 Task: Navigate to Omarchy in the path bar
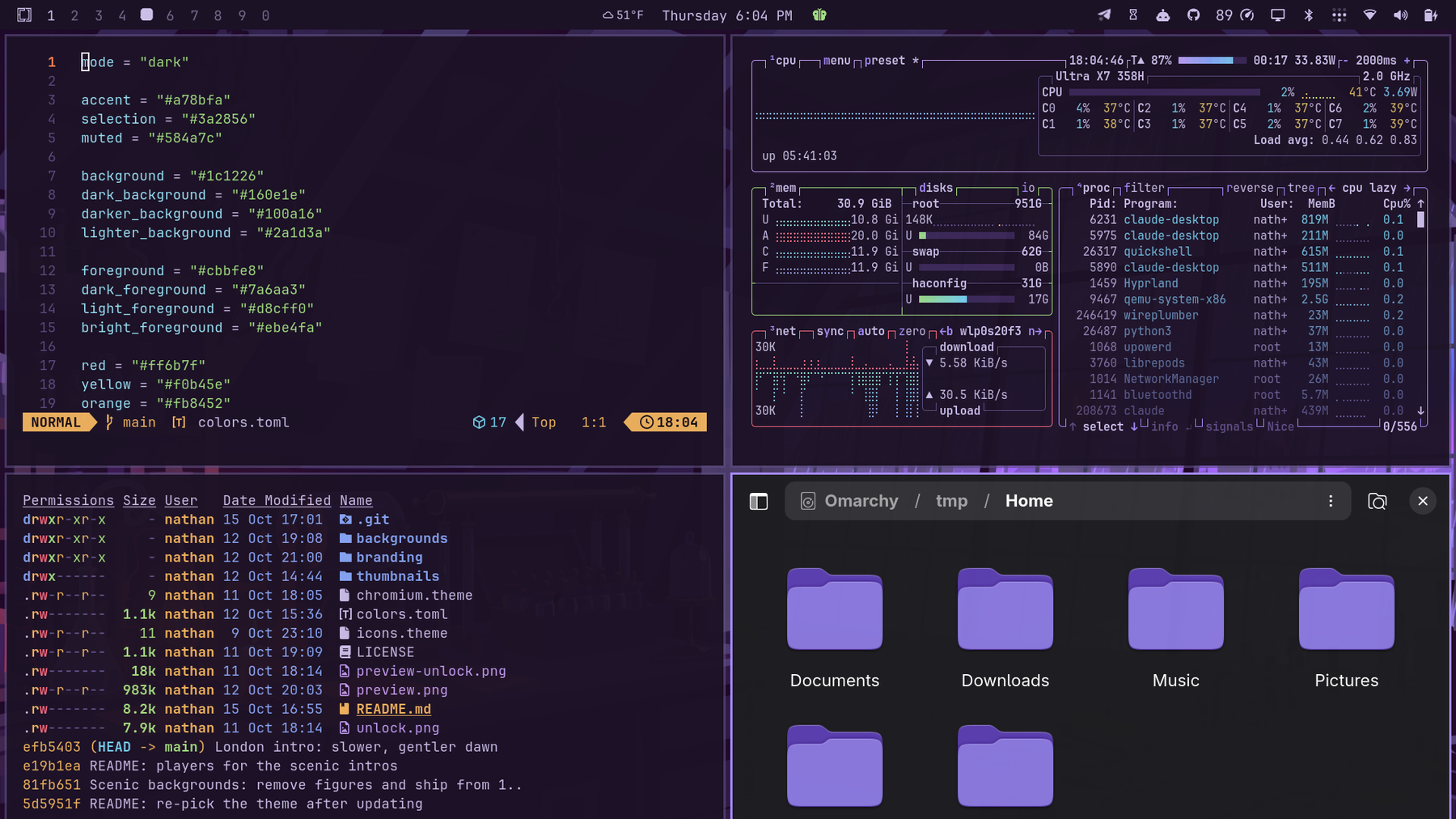point(861,501)
